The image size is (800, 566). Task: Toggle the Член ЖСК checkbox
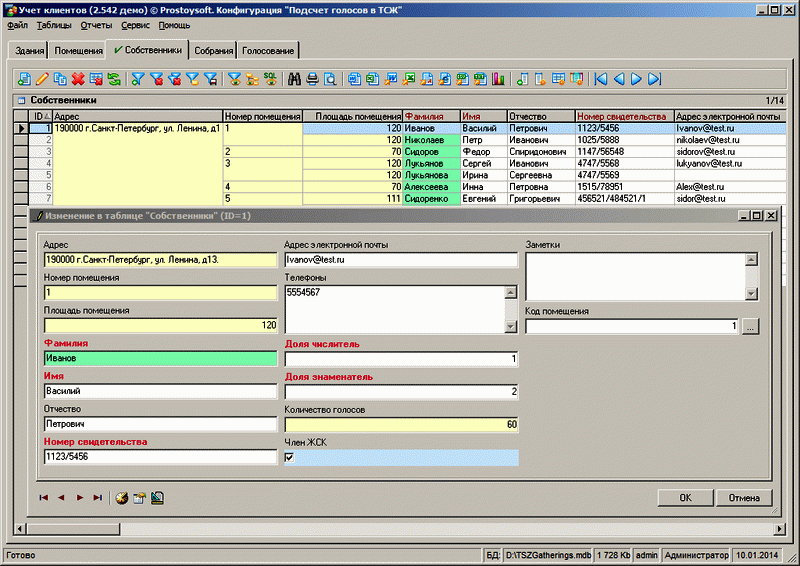(x=290, y=458)
